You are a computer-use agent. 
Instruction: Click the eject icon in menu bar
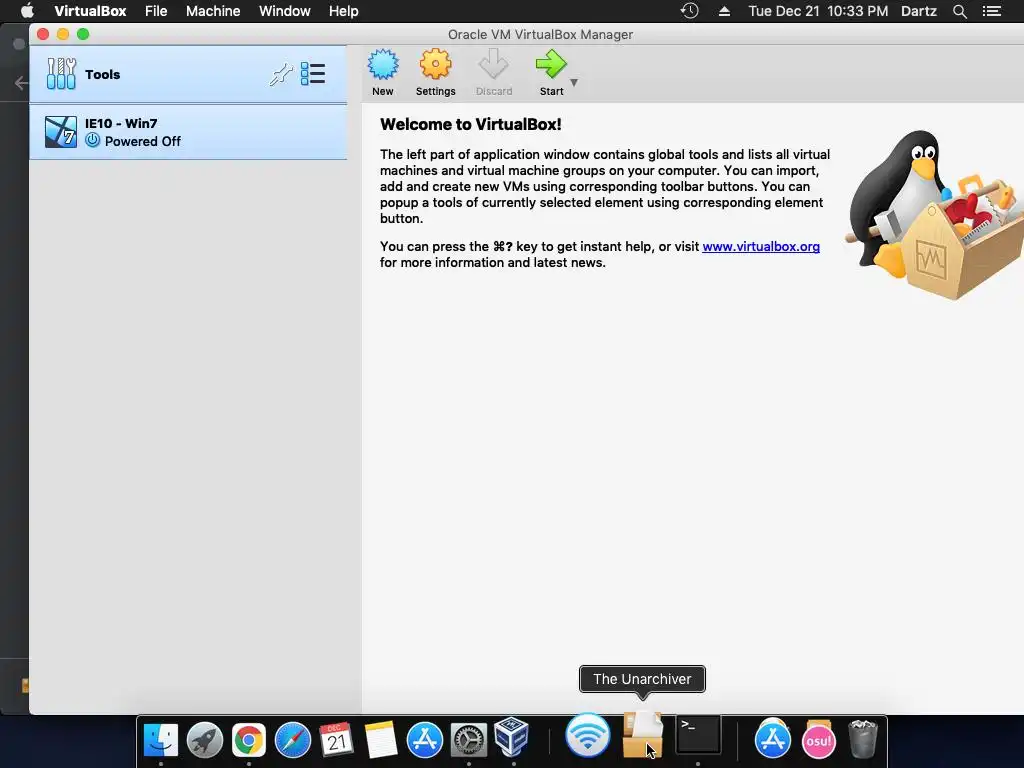pyautogui.click(x=724, y=11)
